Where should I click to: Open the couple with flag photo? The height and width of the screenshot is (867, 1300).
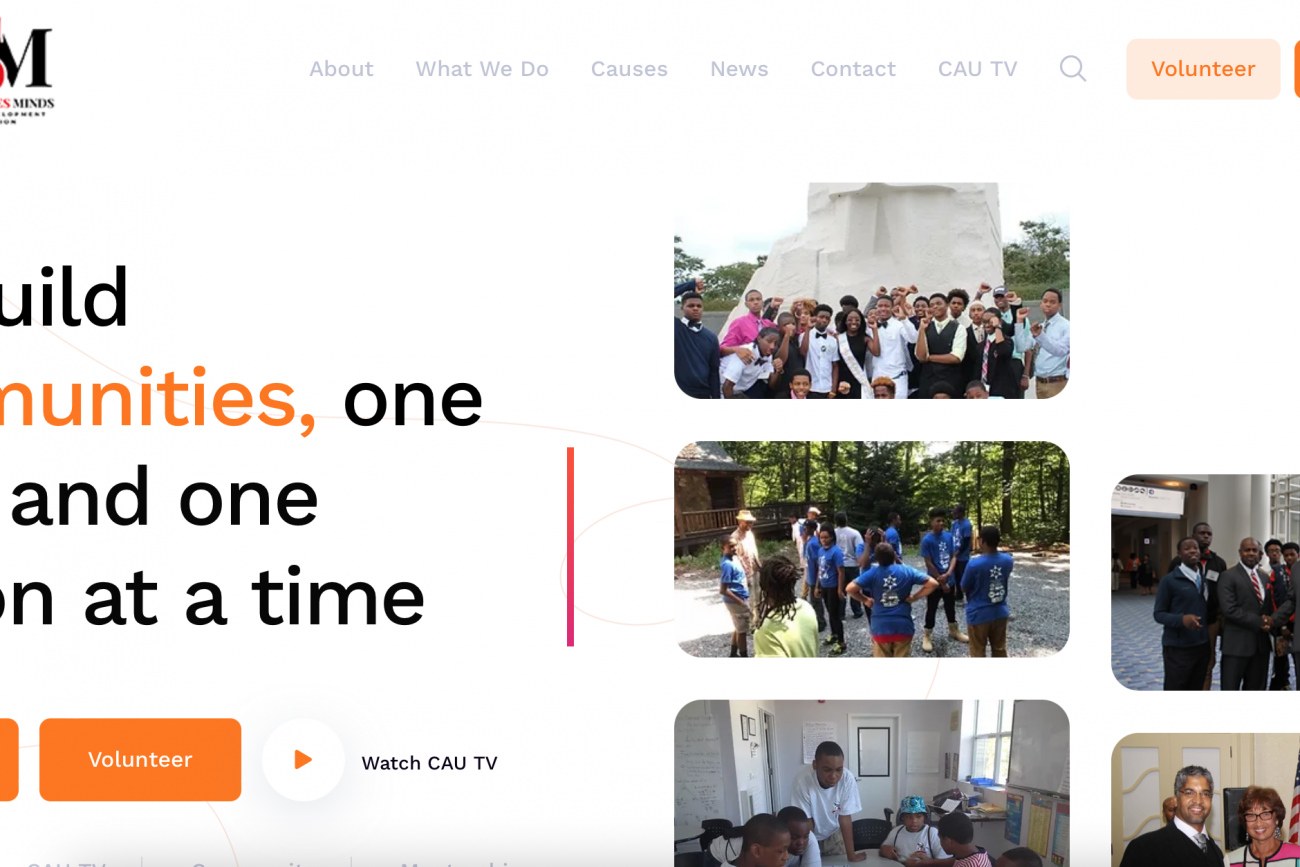pyautogui.click(x=1206, y=800)
